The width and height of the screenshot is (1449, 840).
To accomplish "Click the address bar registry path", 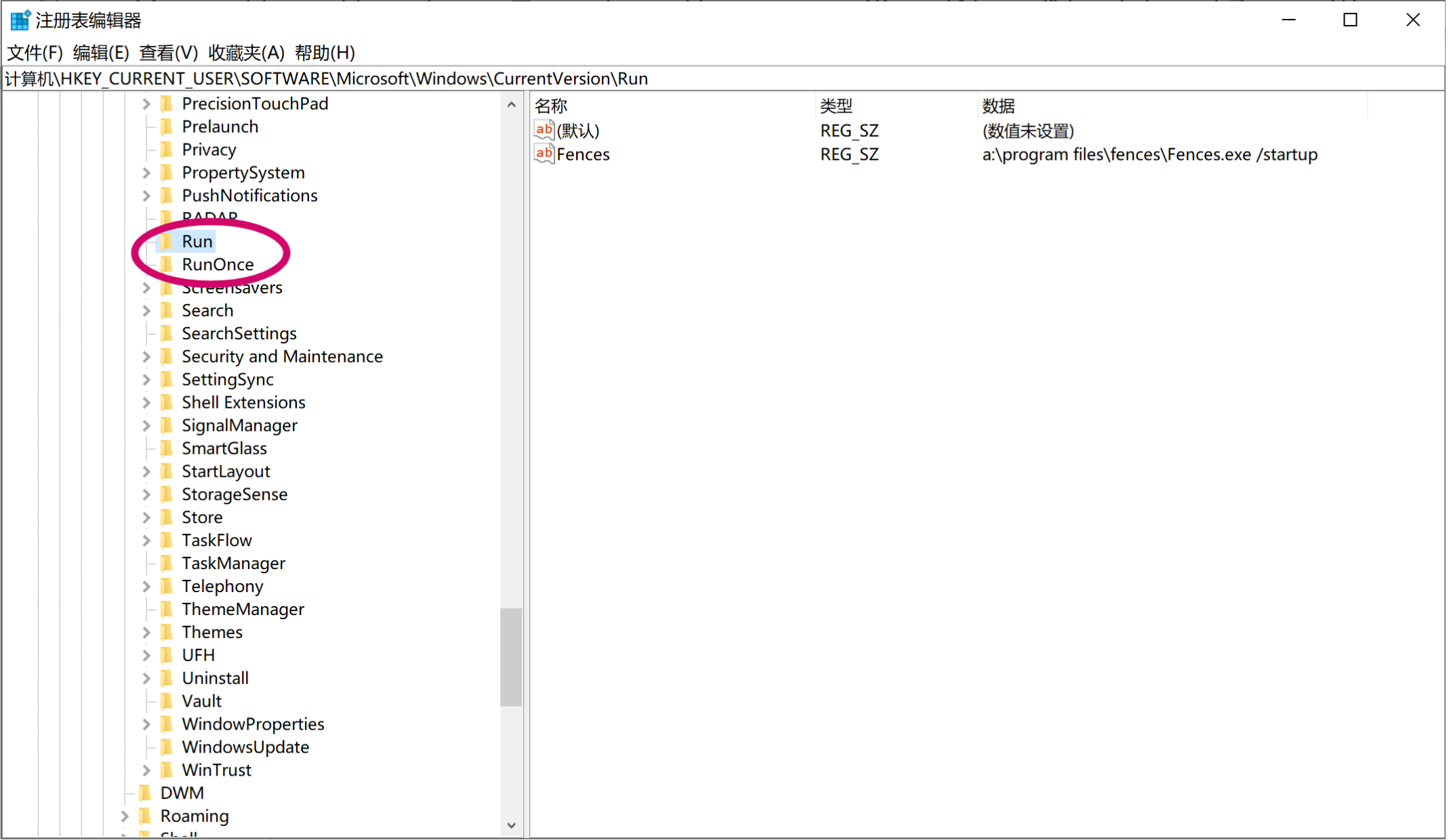I will (327, 78).
